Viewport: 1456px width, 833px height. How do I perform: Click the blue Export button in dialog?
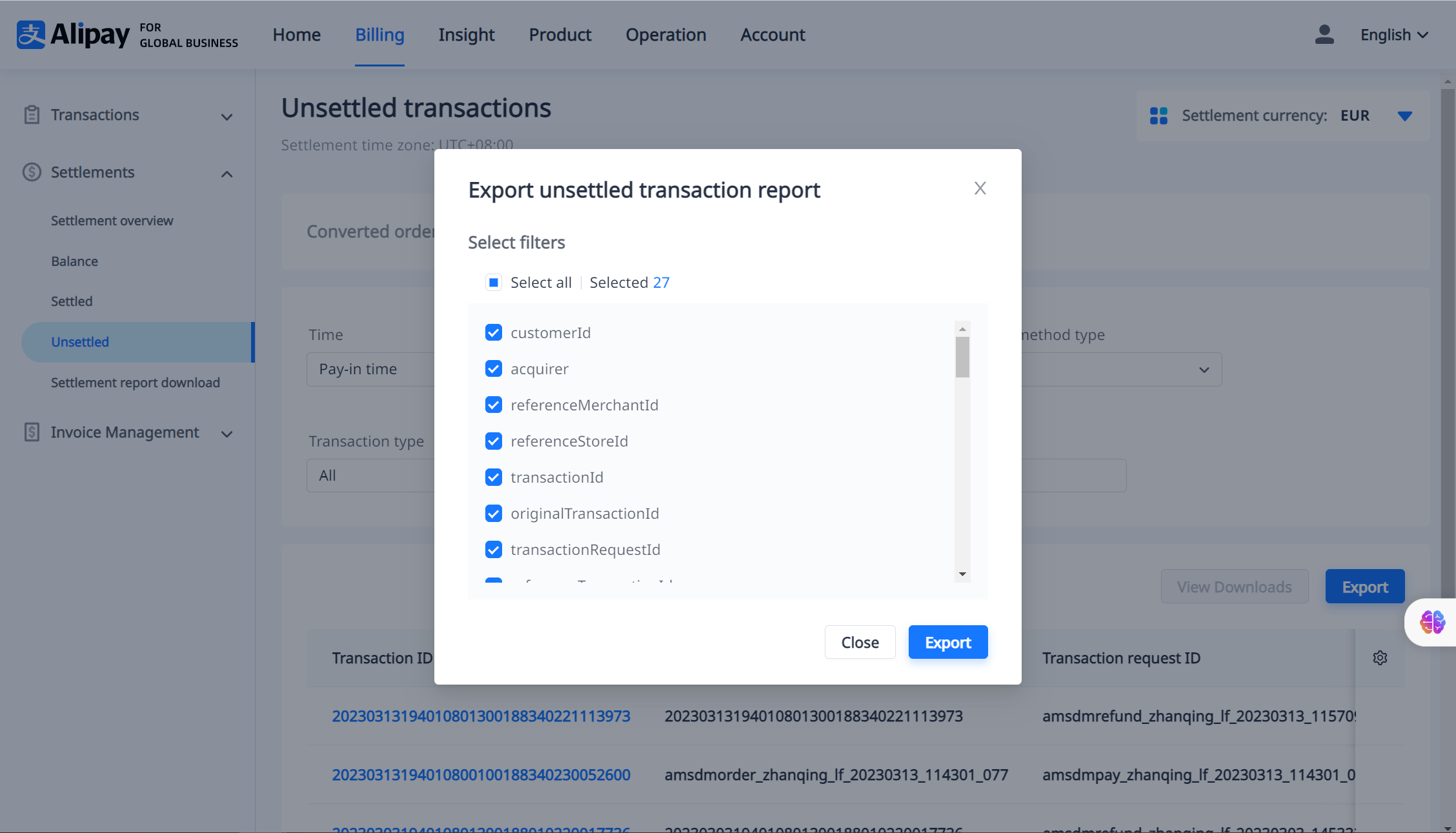tap(947, 643)
